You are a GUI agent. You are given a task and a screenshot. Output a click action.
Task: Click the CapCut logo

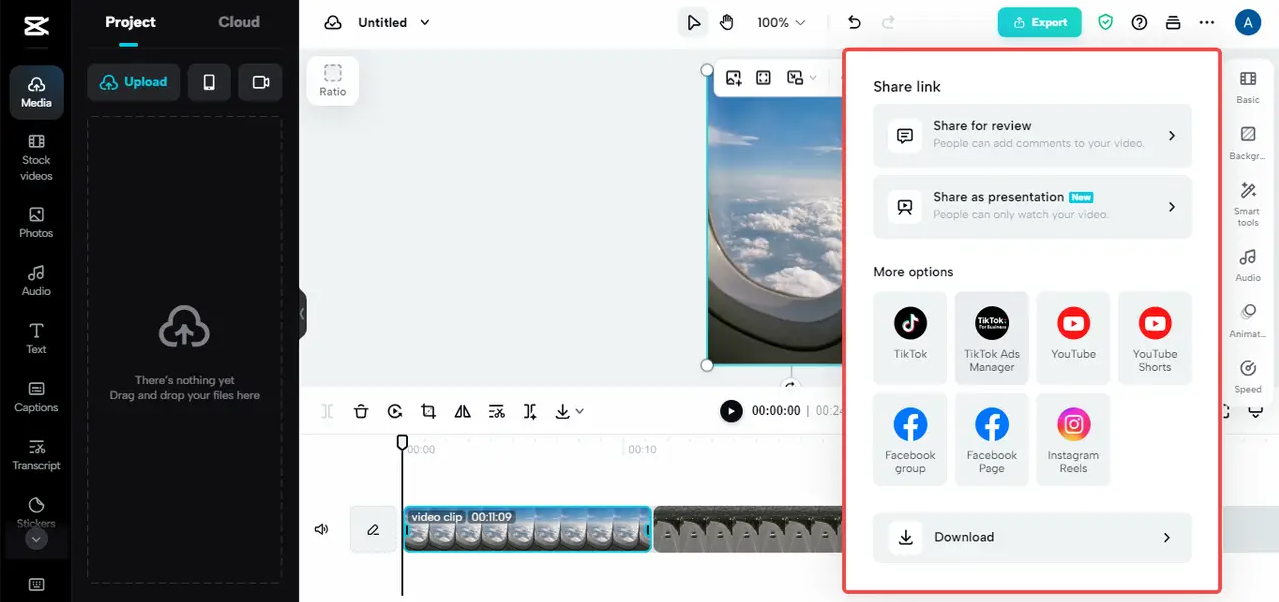36,24
